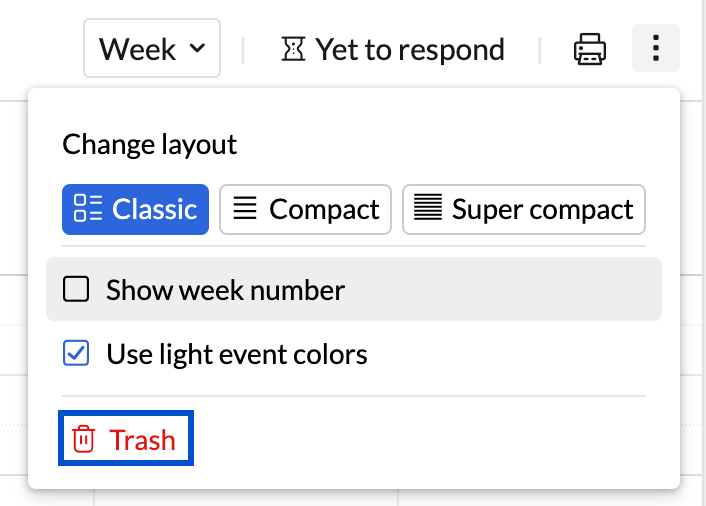The height and width of the screenshot is (506, 706).
Task: Click the Use light event colors label
Action: (x=237, y=354)
